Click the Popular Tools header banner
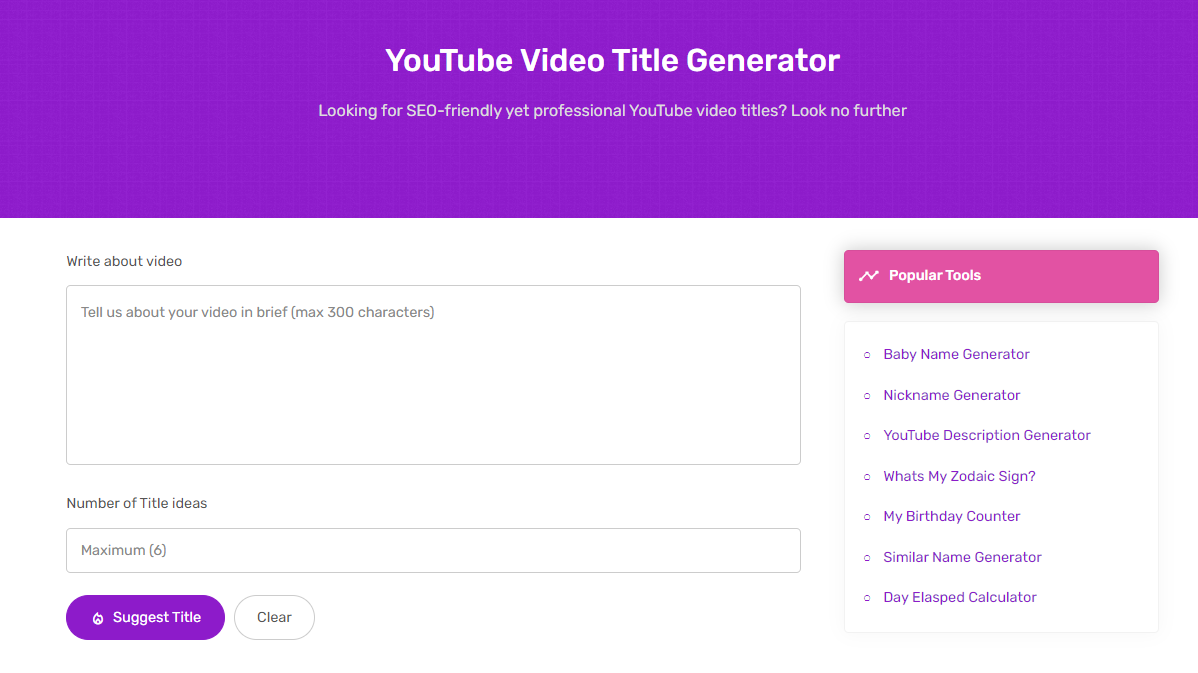Screen dimensions: 1198x673 pos(1001,275)
